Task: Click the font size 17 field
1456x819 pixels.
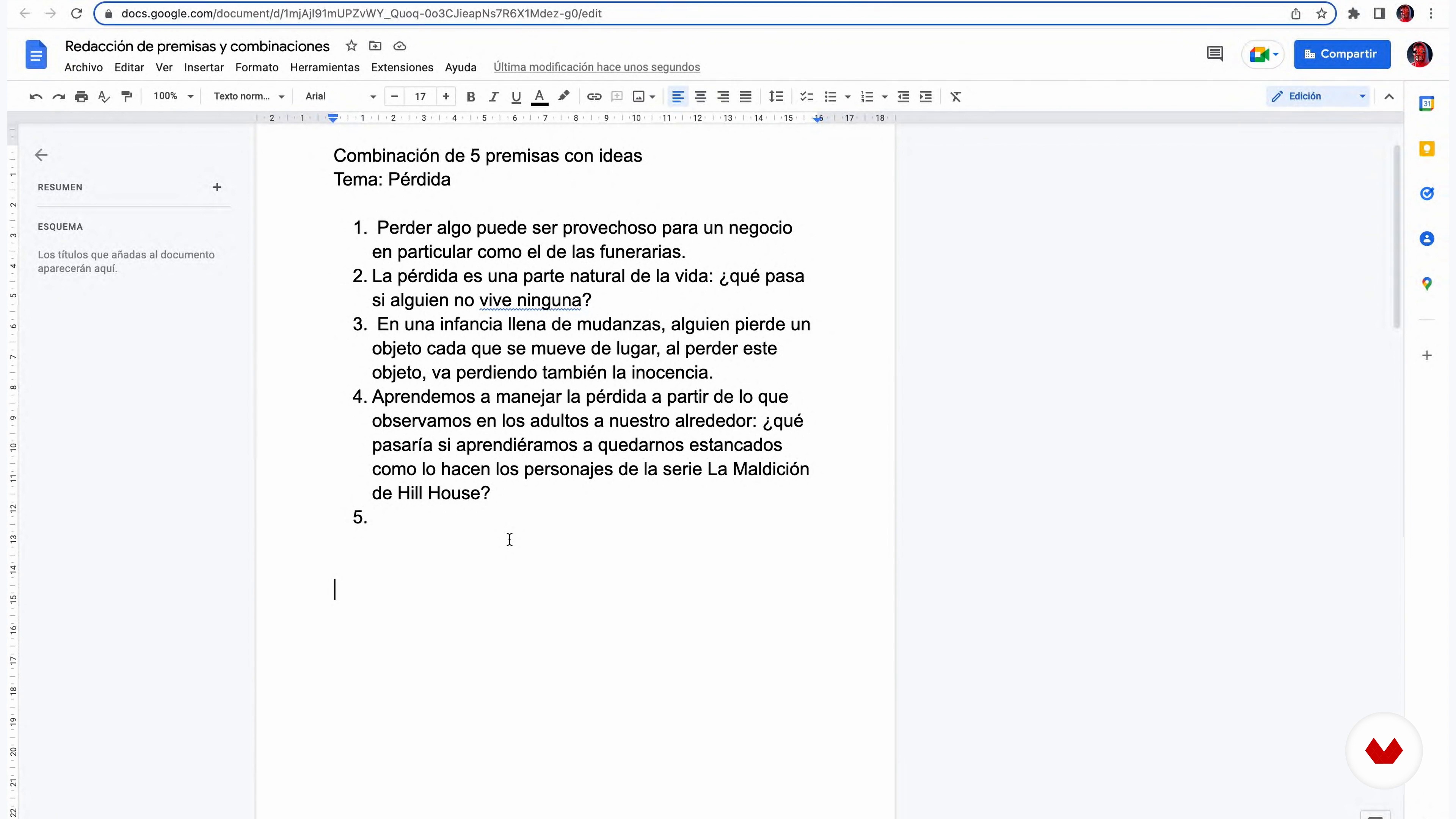Action: pyautogui.click(x=420, y=97)
